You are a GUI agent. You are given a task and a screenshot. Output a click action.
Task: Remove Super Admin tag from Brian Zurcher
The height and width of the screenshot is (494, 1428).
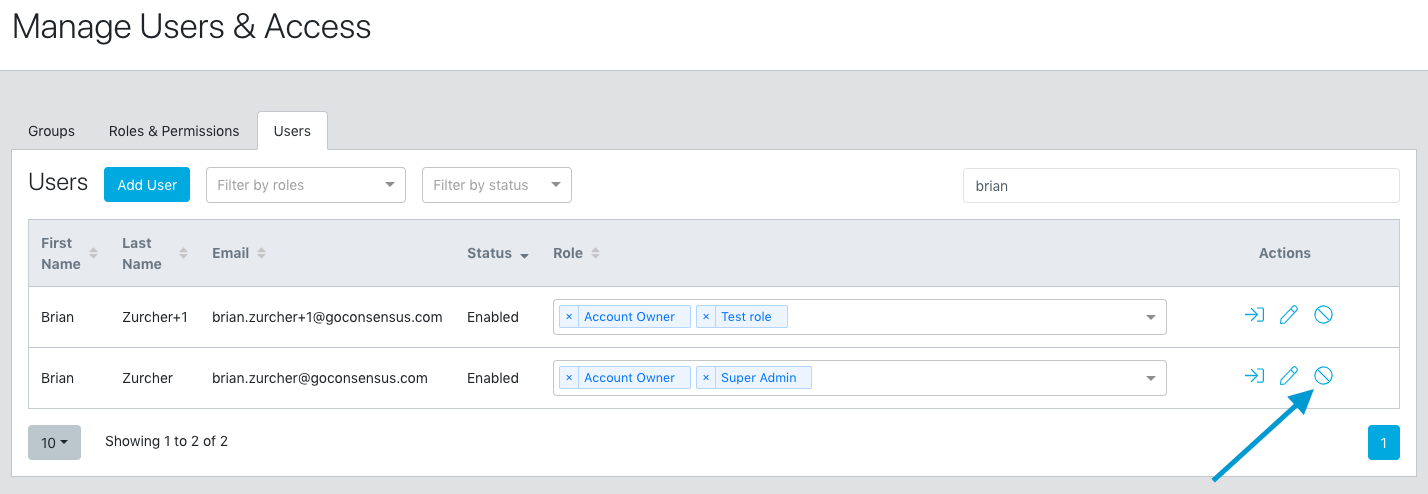[706, 378]
